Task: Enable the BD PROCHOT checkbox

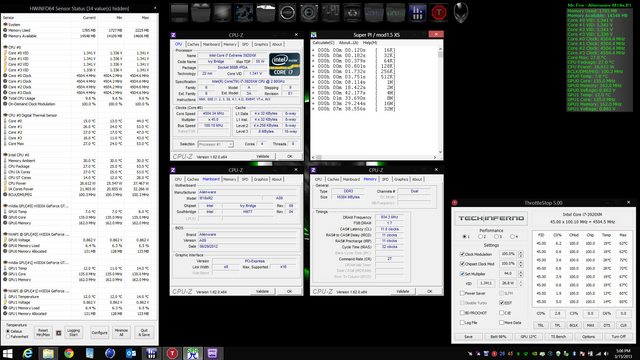Action: click(x=462, y=313)
